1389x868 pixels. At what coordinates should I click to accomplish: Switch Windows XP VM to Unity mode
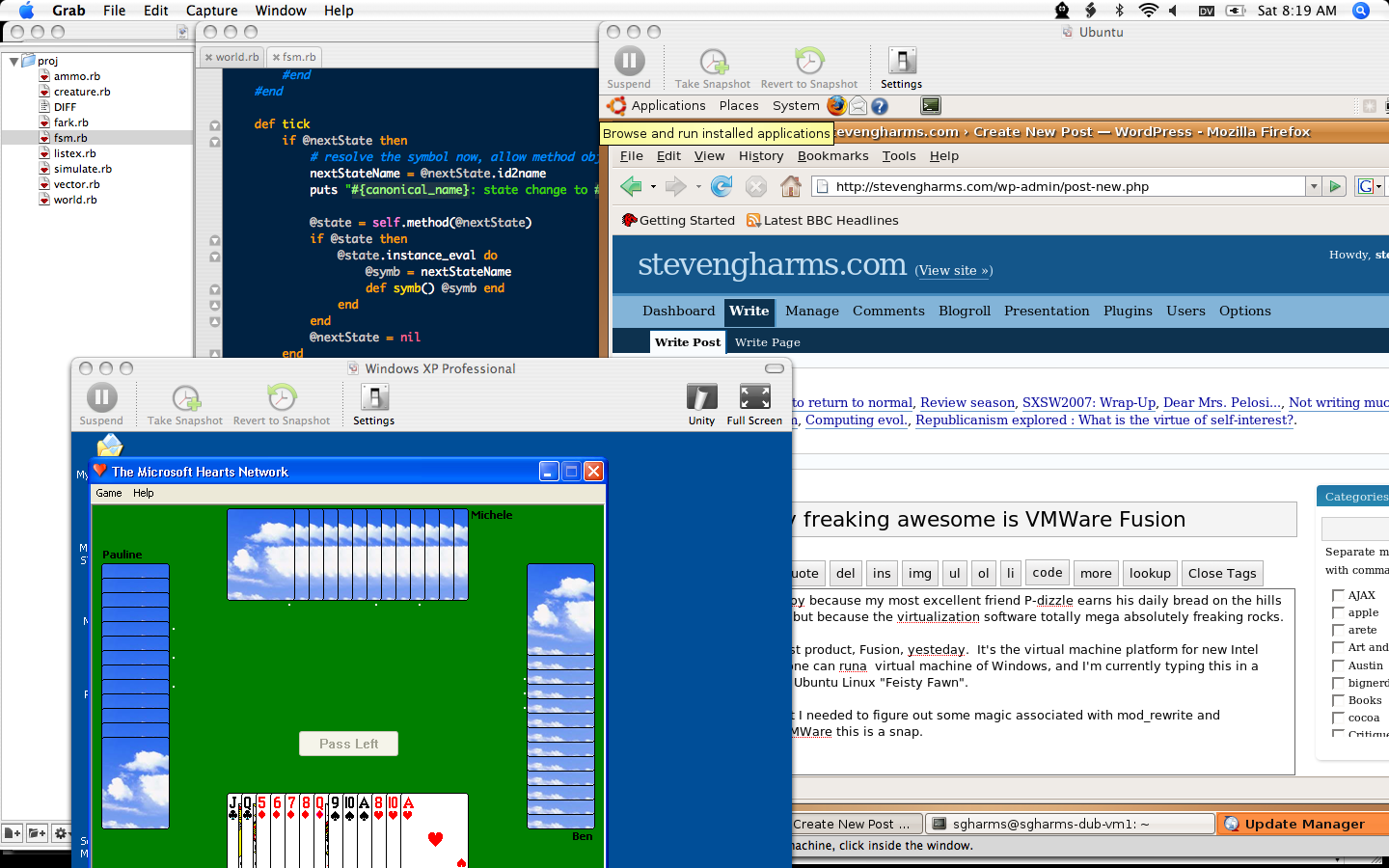point(701,397)
